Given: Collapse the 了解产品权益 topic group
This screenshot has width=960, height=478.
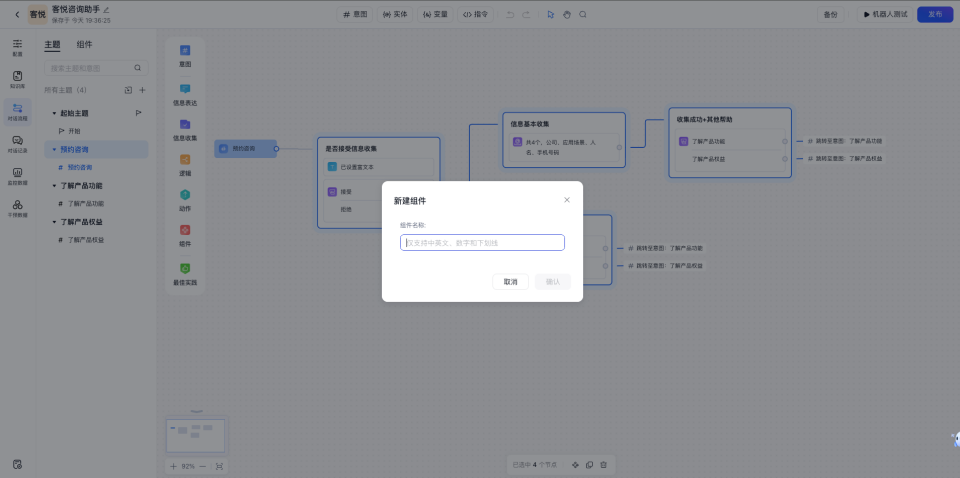Looking at the screenshot, I should click(x=54, y=222).
